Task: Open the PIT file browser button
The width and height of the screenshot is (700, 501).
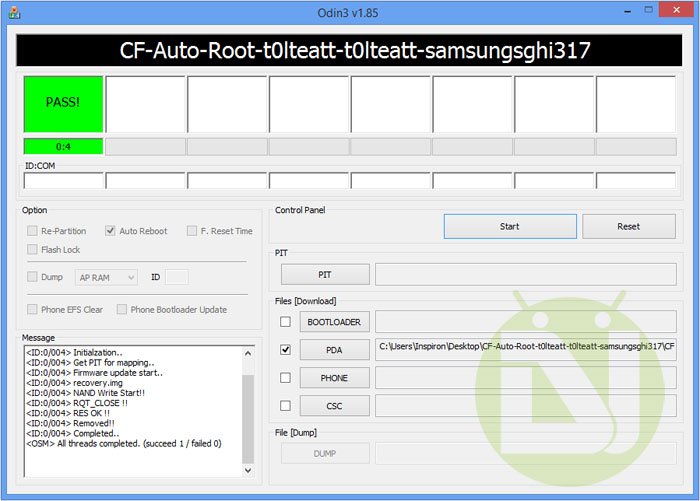Action: [x=325, y=275]
